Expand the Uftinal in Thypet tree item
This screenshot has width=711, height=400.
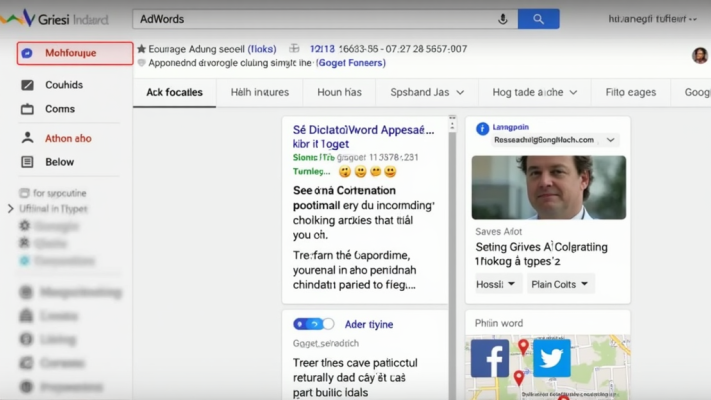(10, 208)
